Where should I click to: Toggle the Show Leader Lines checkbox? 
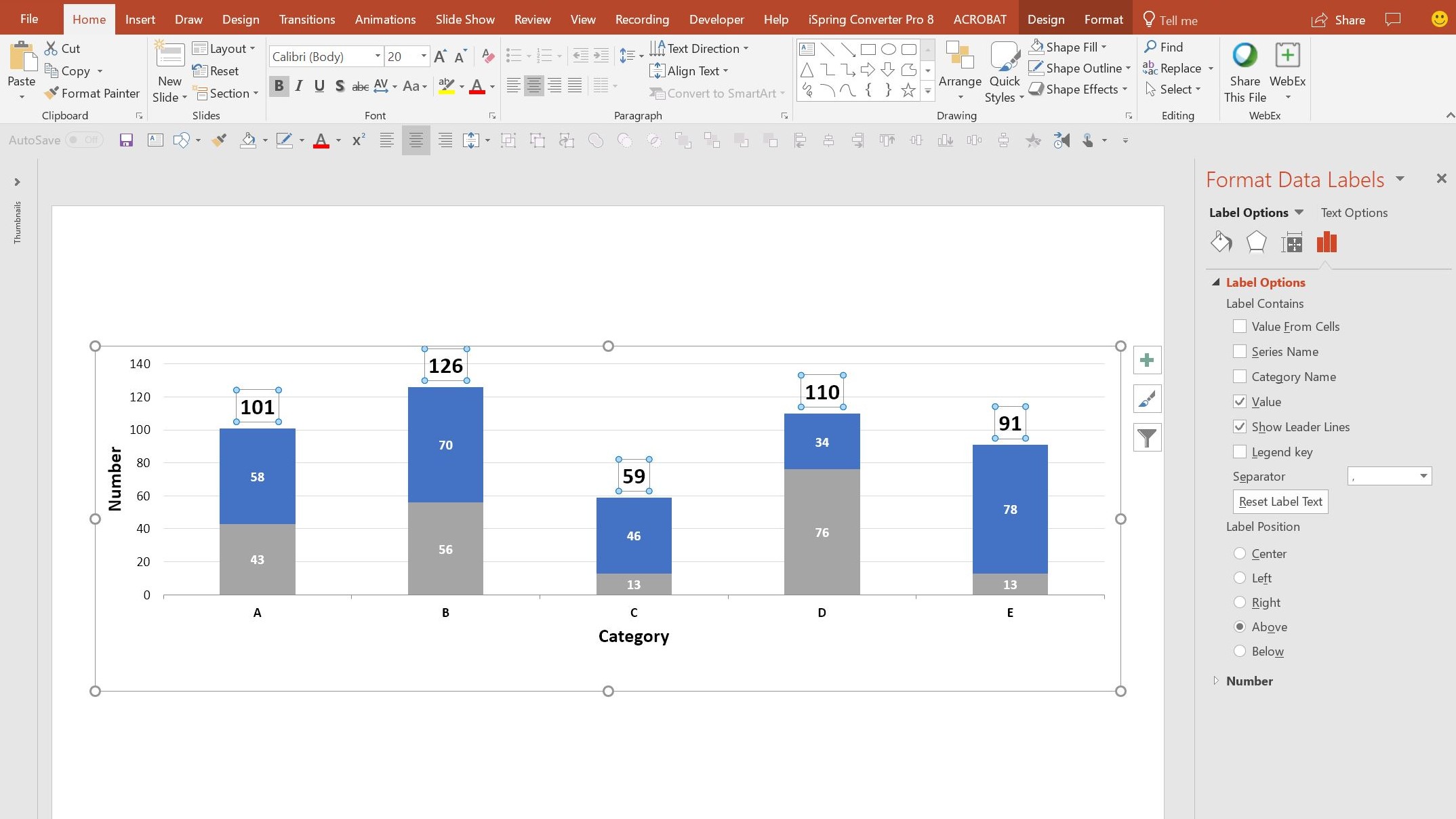[1241, 427]
